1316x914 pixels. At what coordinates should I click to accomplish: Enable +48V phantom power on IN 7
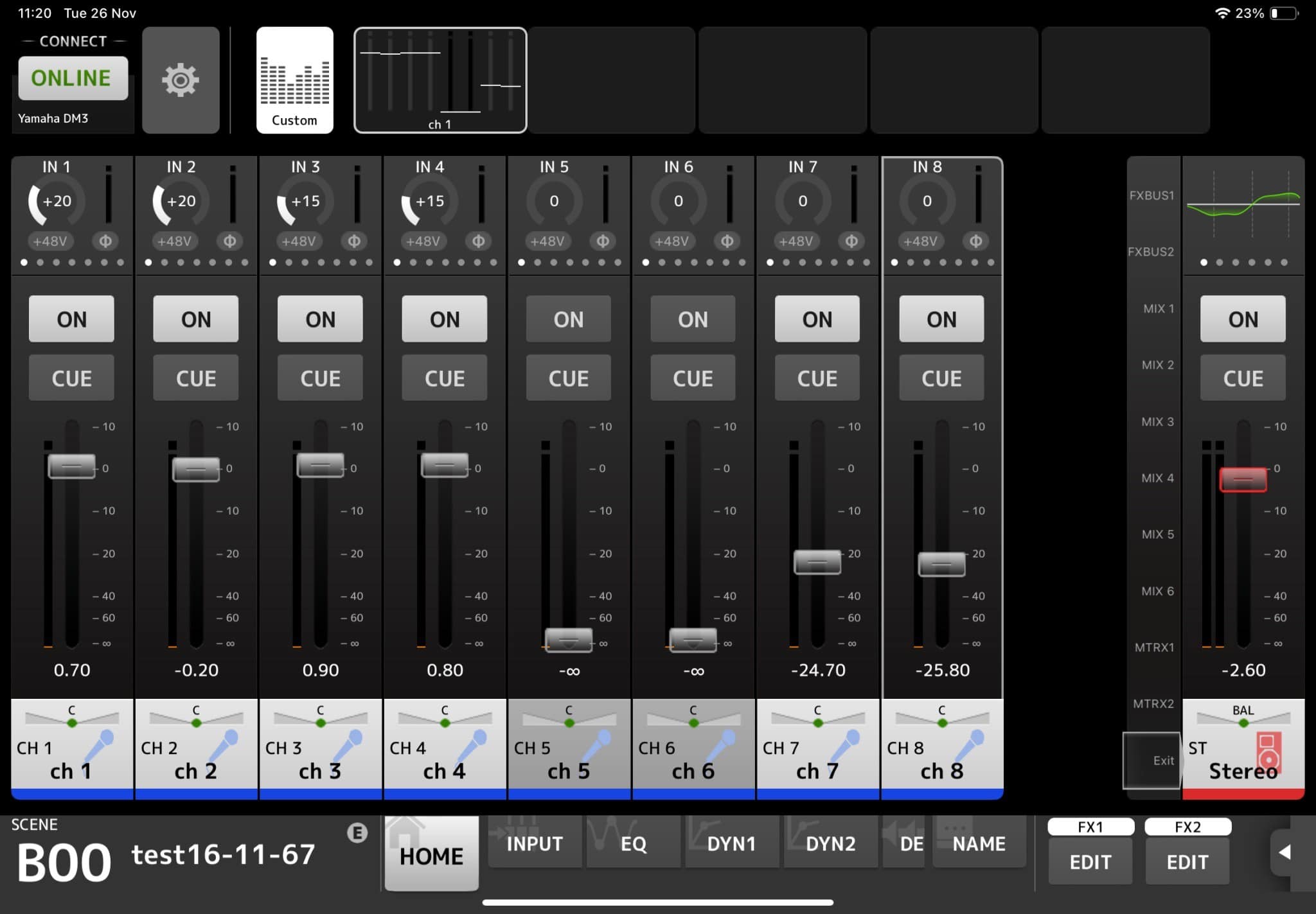[796, 241]
